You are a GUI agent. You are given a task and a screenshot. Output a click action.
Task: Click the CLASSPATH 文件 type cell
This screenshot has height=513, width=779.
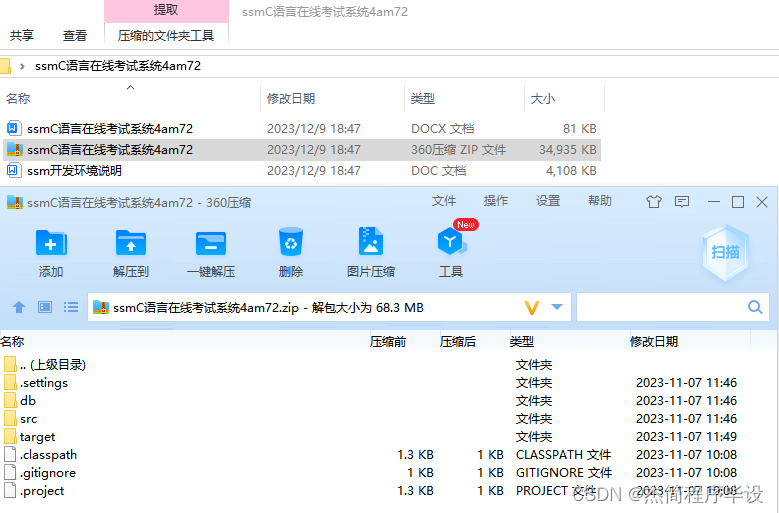(x=563, y=454)
